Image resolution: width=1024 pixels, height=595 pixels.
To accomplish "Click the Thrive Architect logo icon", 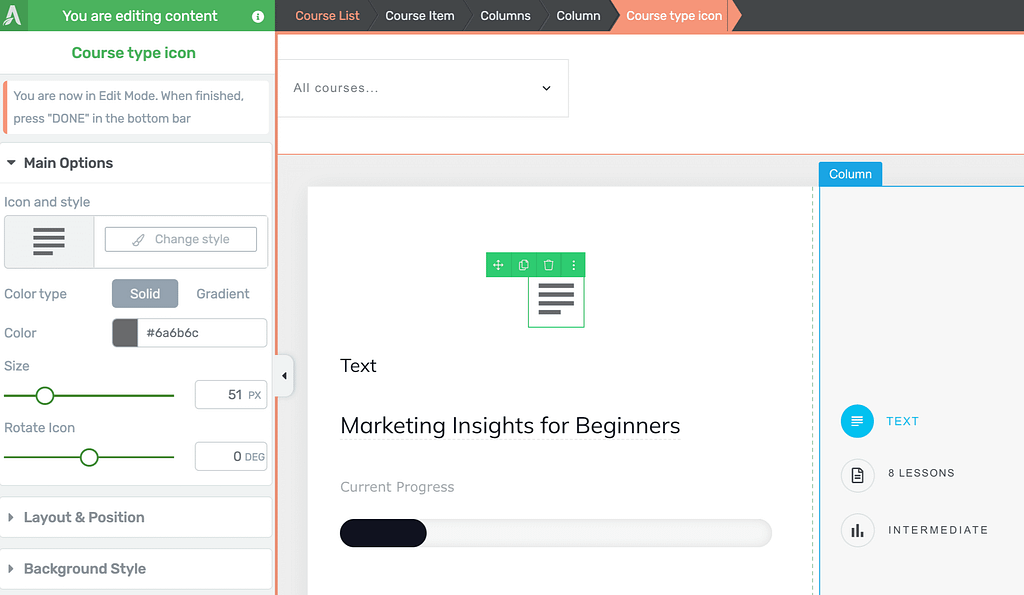I will pyautogui.click(x=12, y=15).
